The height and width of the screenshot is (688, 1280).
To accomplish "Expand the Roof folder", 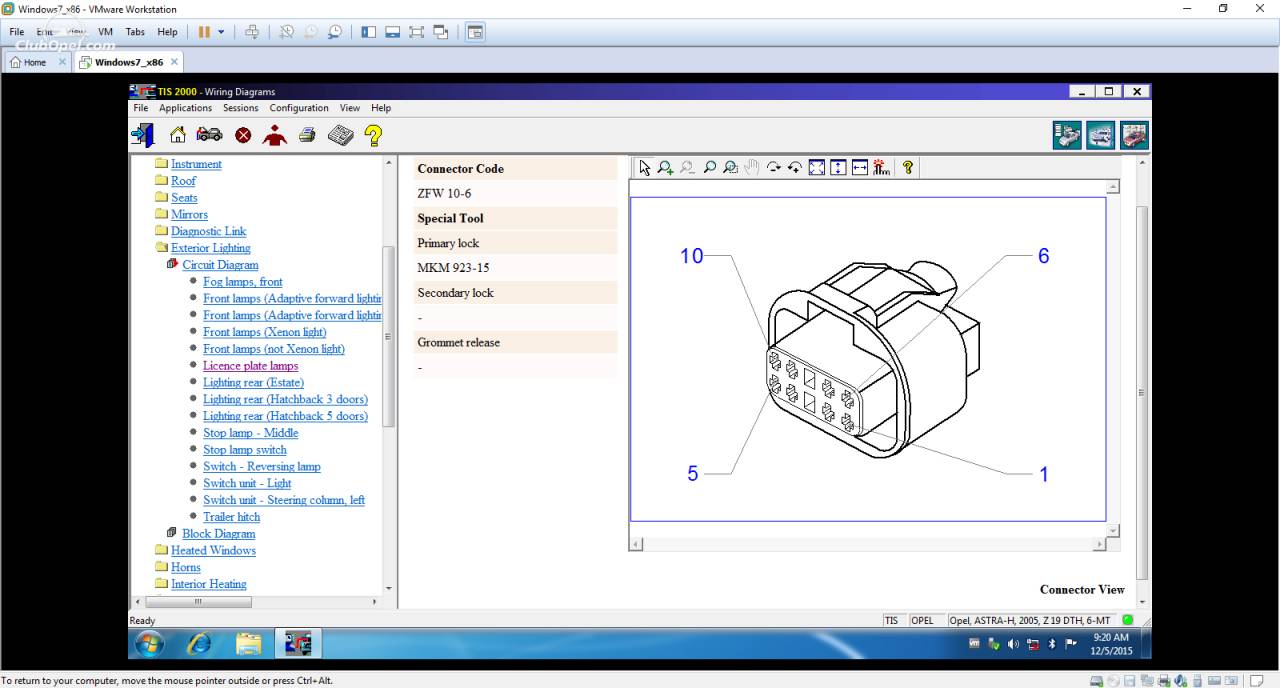I will coord(161,180).
